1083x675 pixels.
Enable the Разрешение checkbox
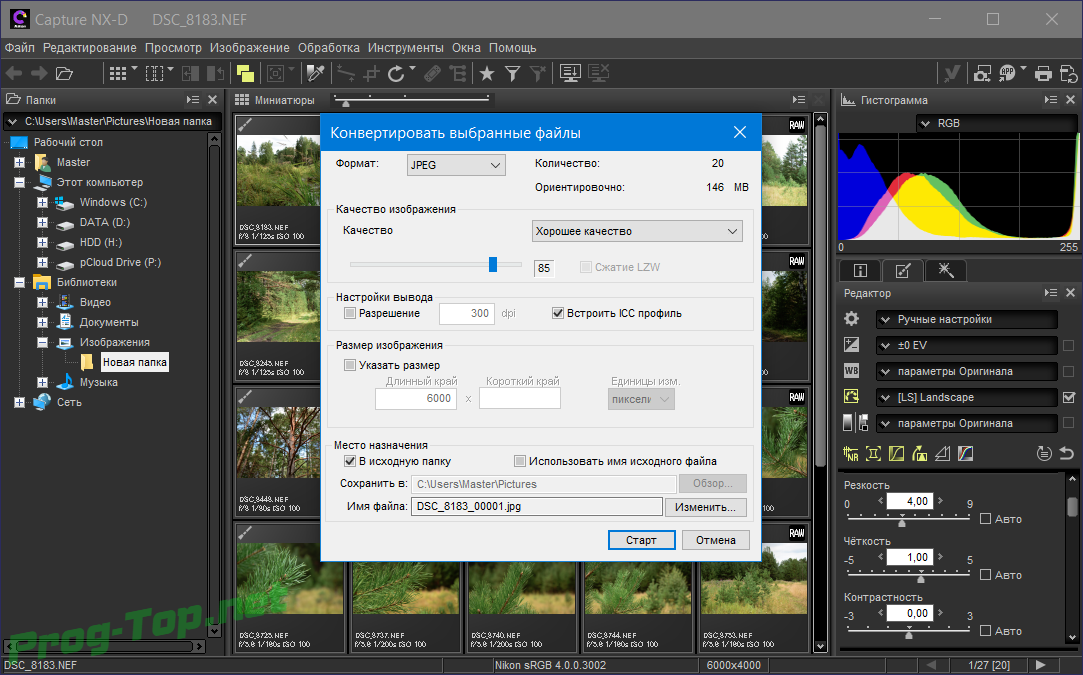pyautogui.click(x=350, y=313)
